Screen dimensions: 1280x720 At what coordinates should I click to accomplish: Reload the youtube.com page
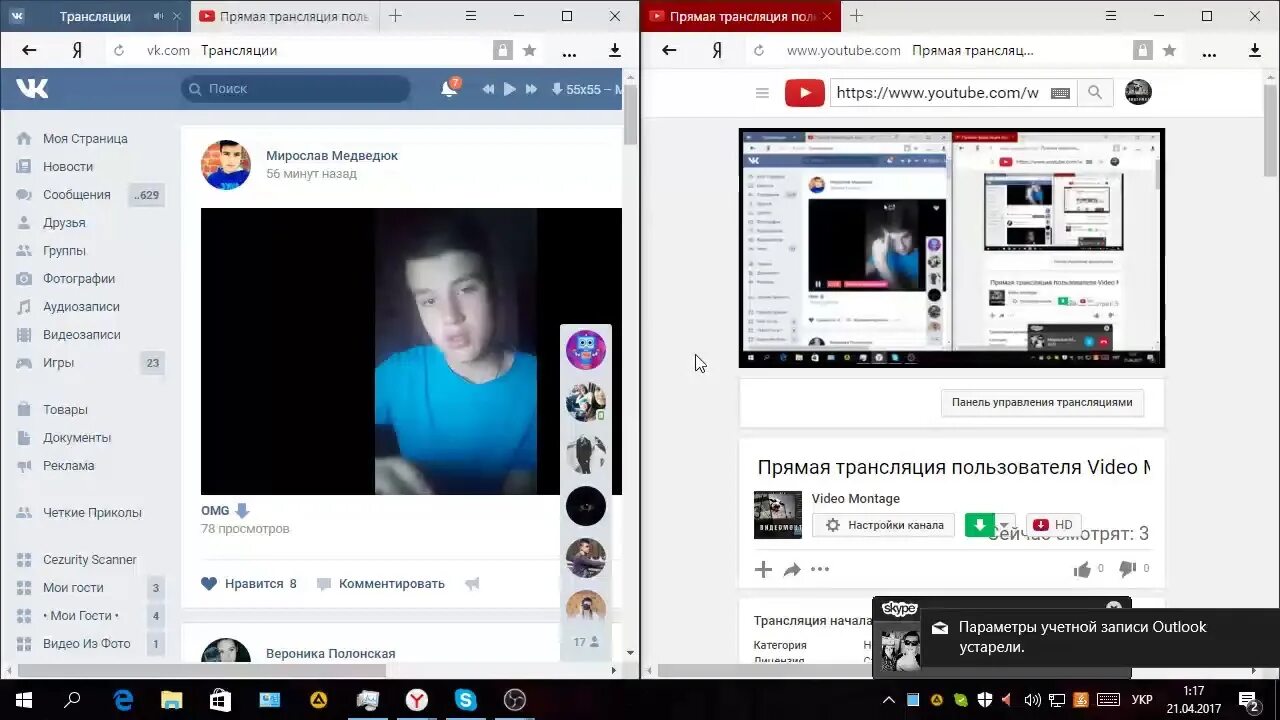[x=759, y=50]
